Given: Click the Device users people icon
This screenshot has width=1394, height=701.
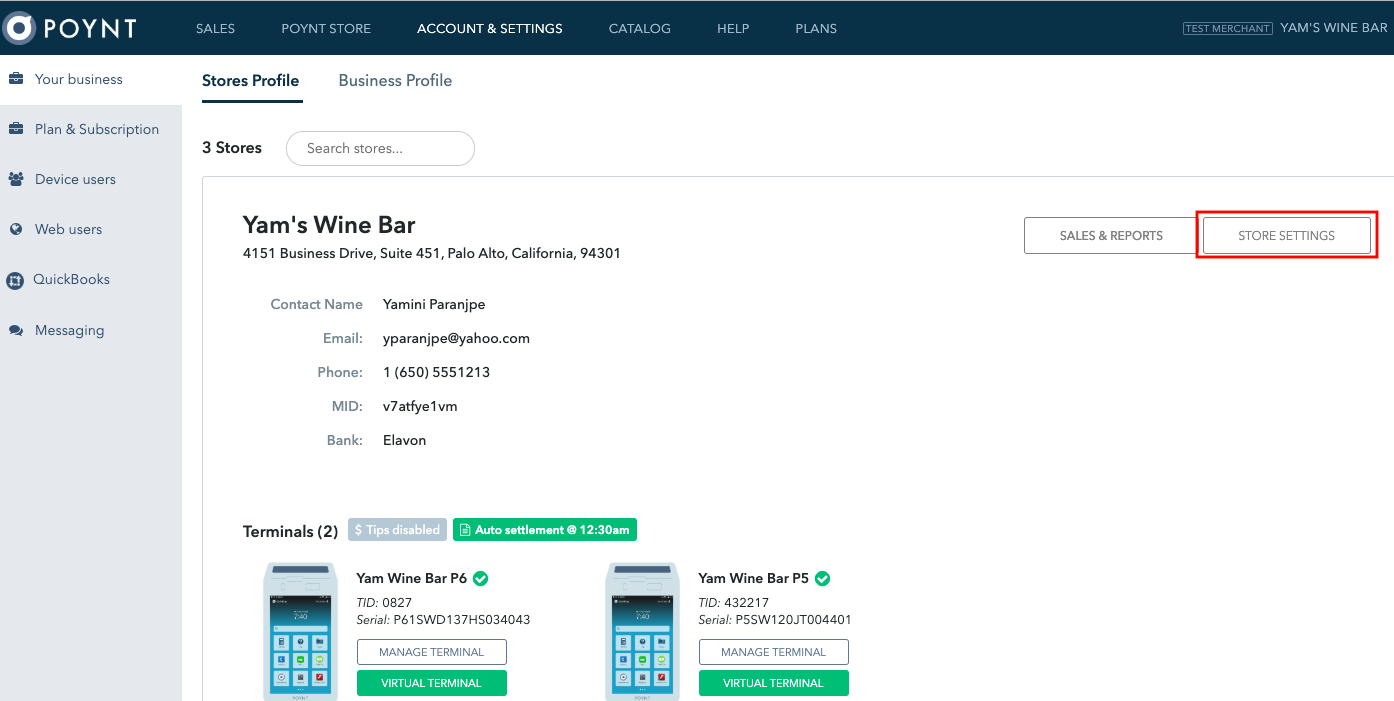Looking at the screenshot, I should tap(16, 180).
